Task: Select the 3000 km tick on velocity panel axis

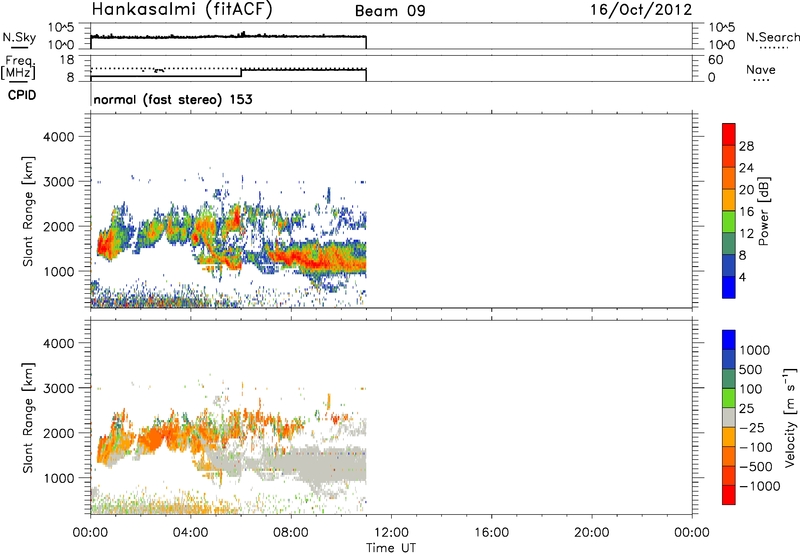Action: (58, 388)
